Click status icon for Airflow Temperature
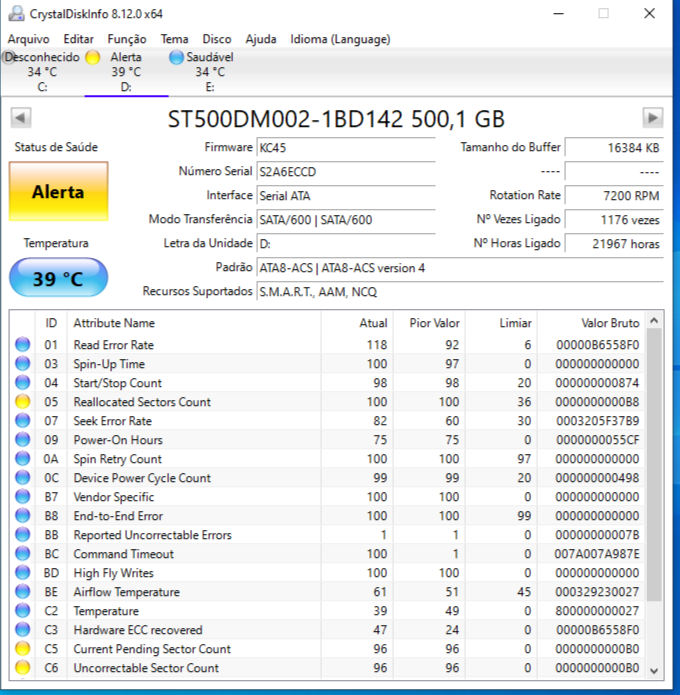Image resolution: width=680 pixels, height=695 pixels. (23, 592)
